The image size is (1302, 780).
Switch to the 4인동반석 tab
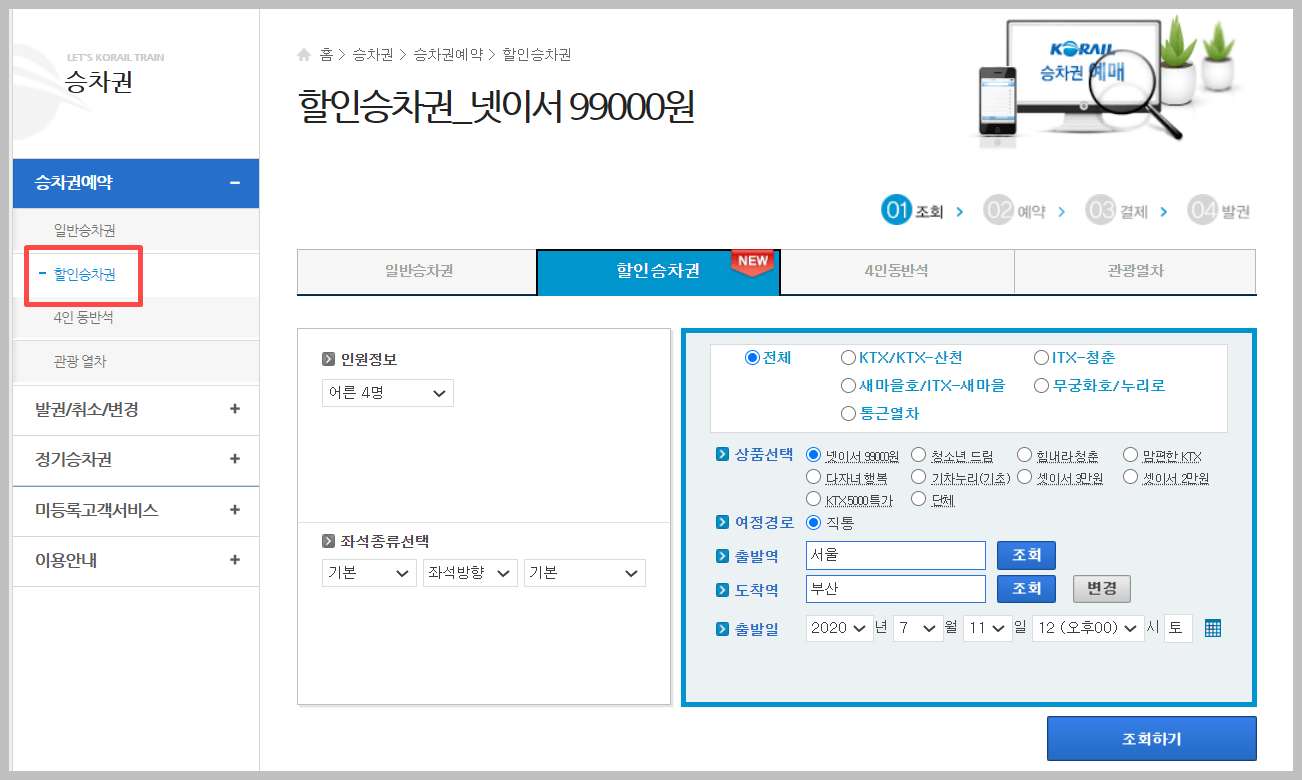[x=897, y=271]
